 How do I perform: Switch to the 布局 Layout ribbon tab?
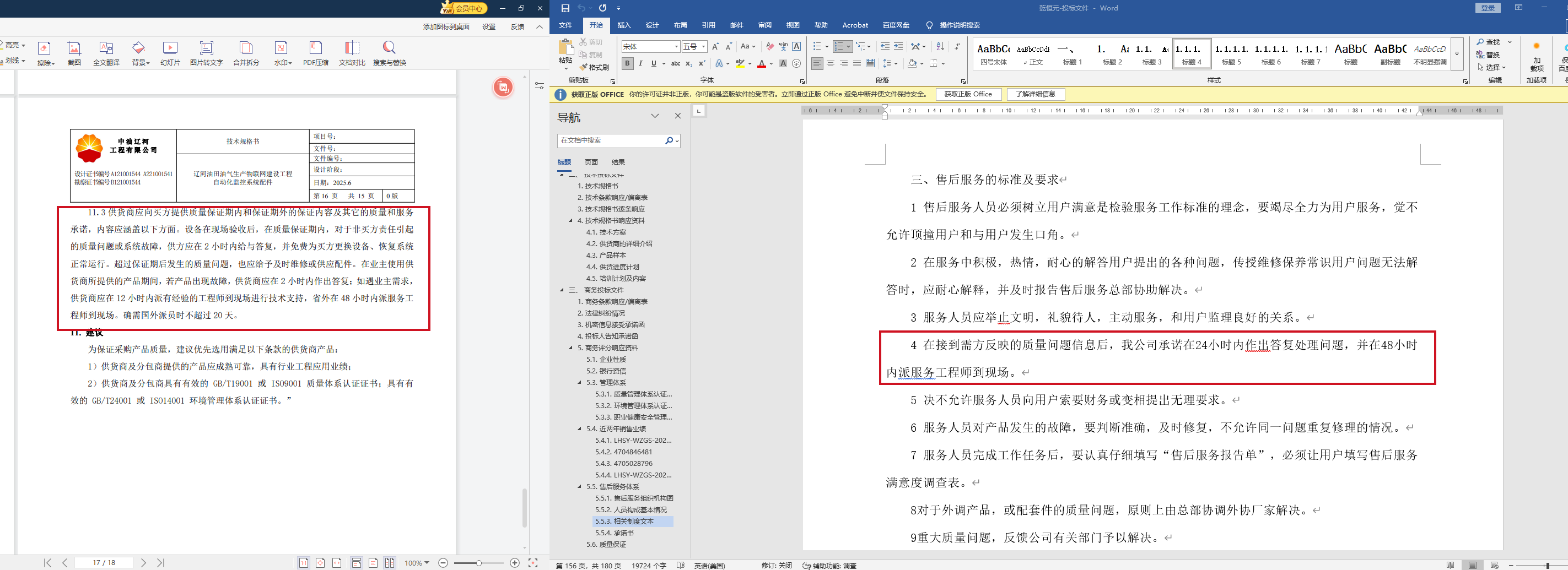(x=681, y=25)
